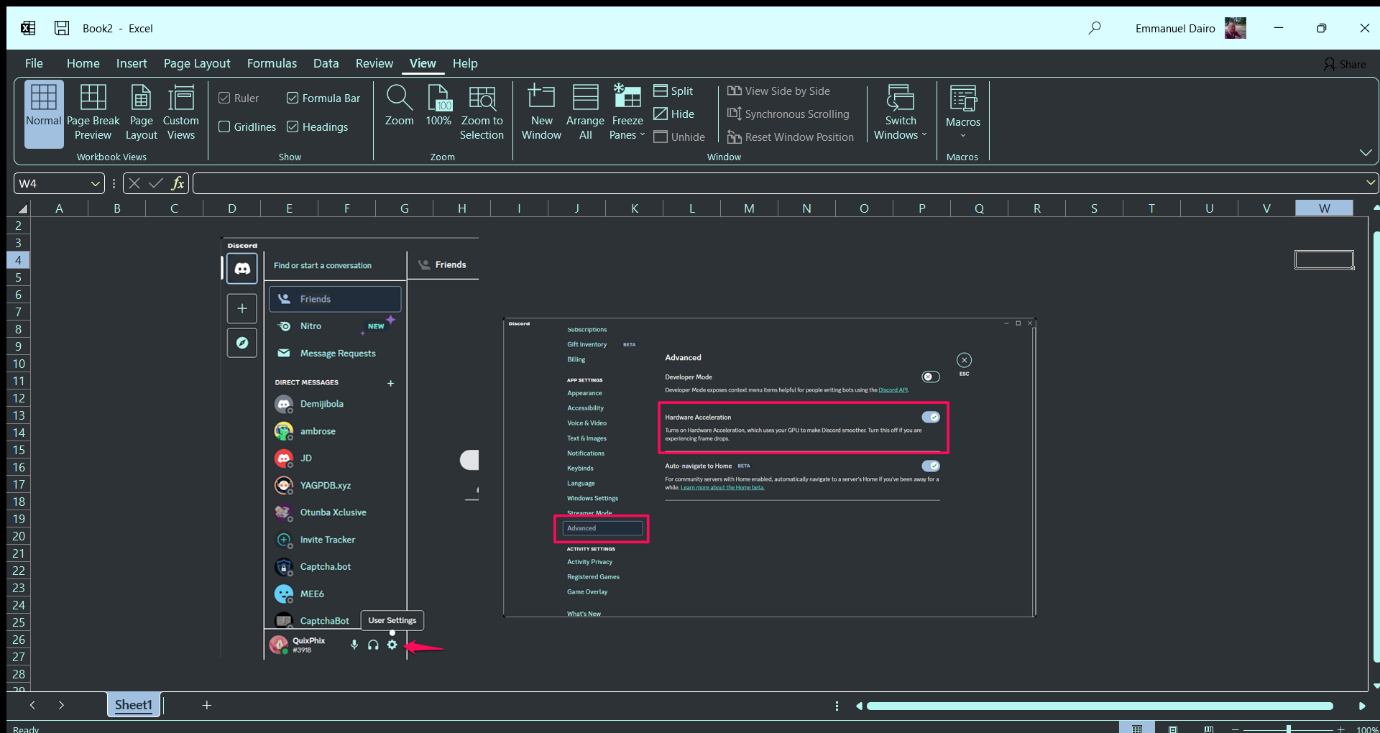Select the Page Layout view icon
This screenshot has width=1380, height=733.
tap(141, 98)
